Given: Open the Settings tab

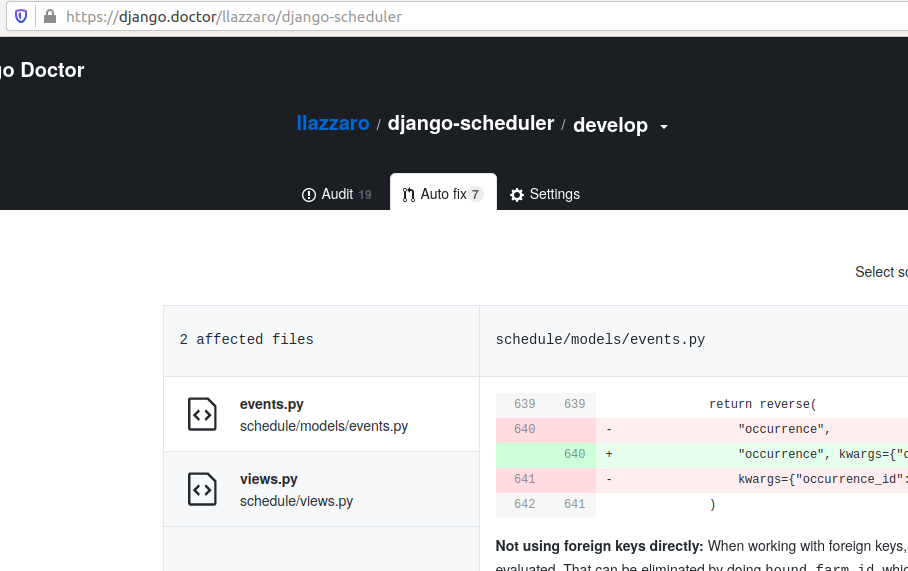Looking at the screenshot, I should (544, 194).
